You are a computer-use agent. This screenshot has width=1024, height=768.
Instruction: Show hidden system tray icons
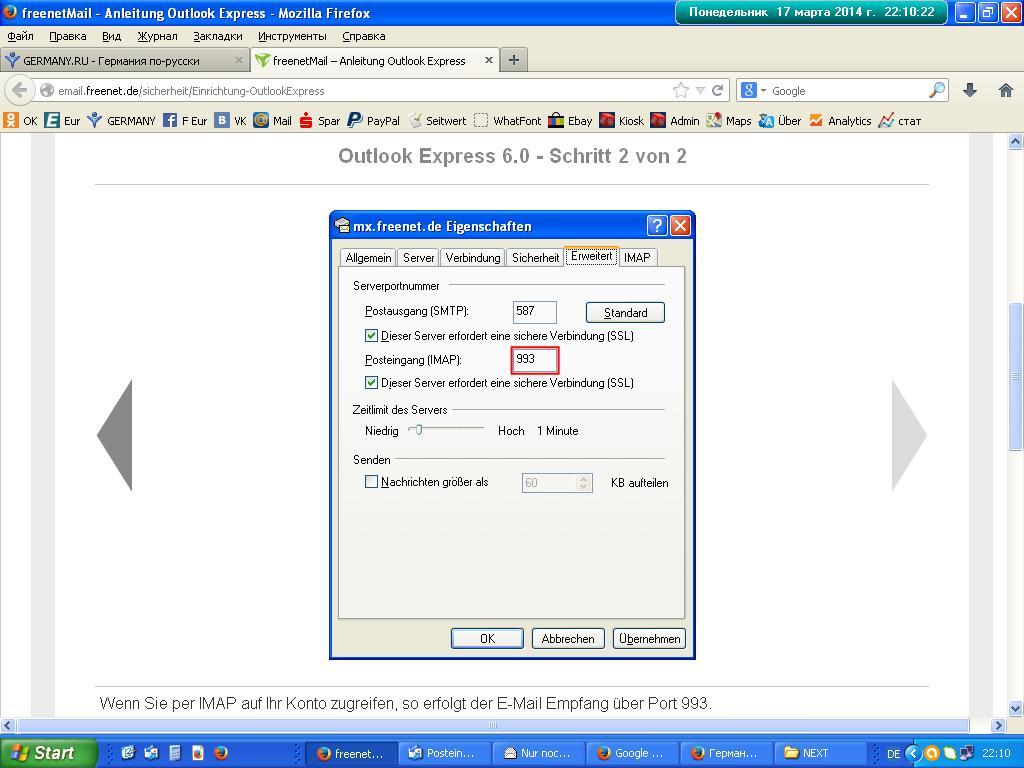(913, 753)
